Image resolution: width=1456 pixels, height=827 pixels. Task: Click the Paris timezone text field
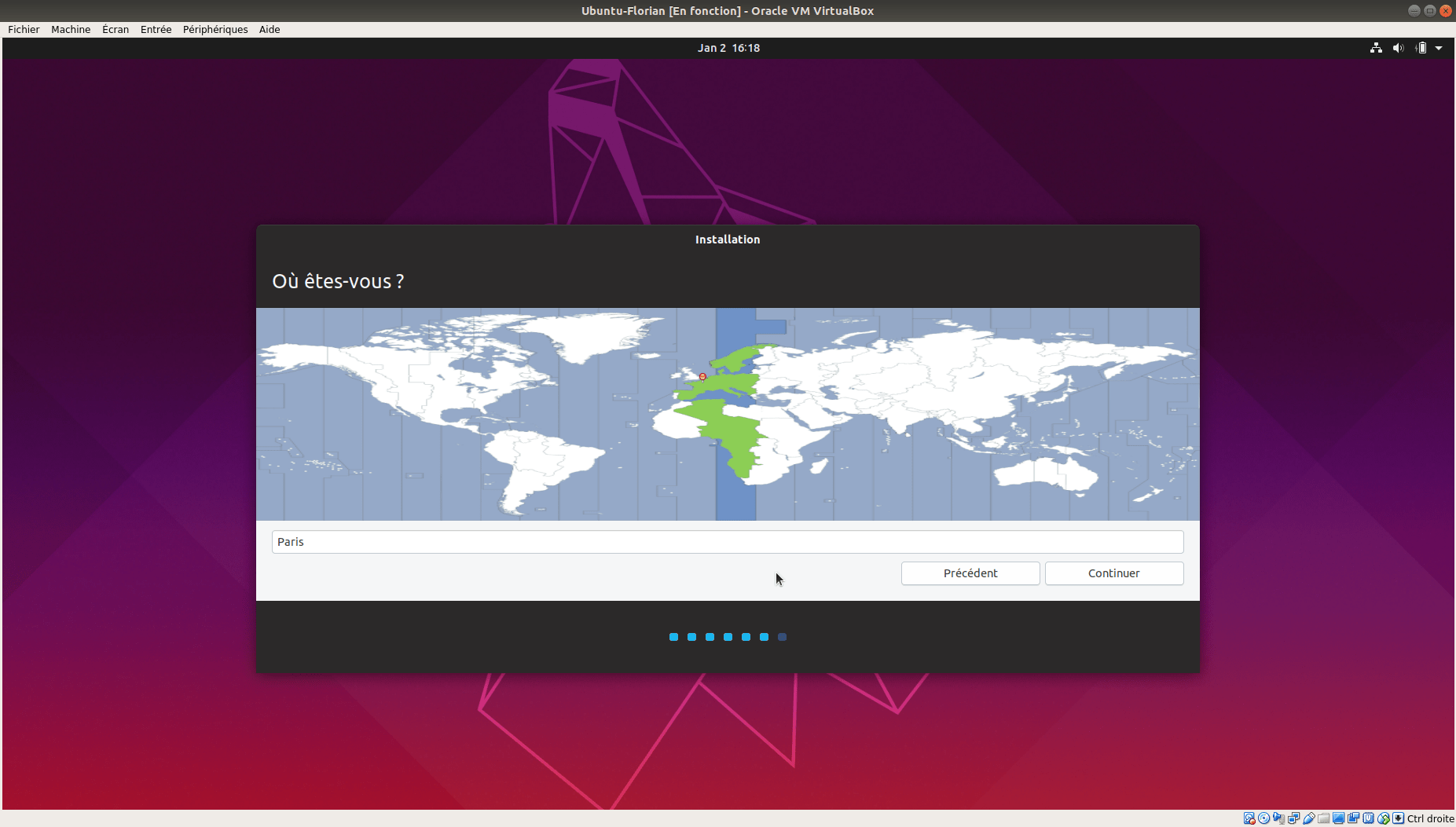pyautogui.click(x=728, y=542)
